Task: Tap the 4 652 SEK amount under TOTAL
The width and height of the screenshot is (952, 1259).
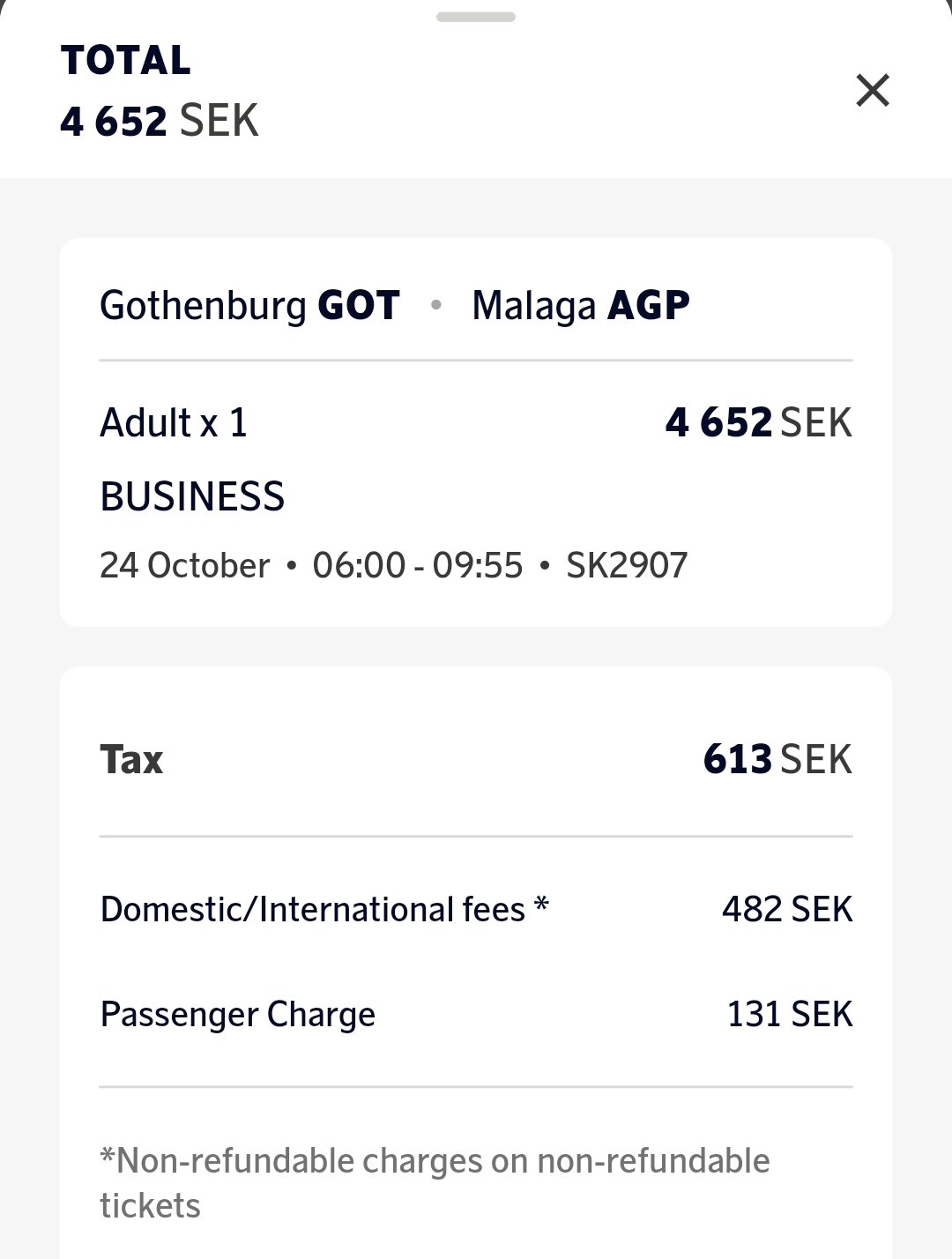Action: (160, 121)
